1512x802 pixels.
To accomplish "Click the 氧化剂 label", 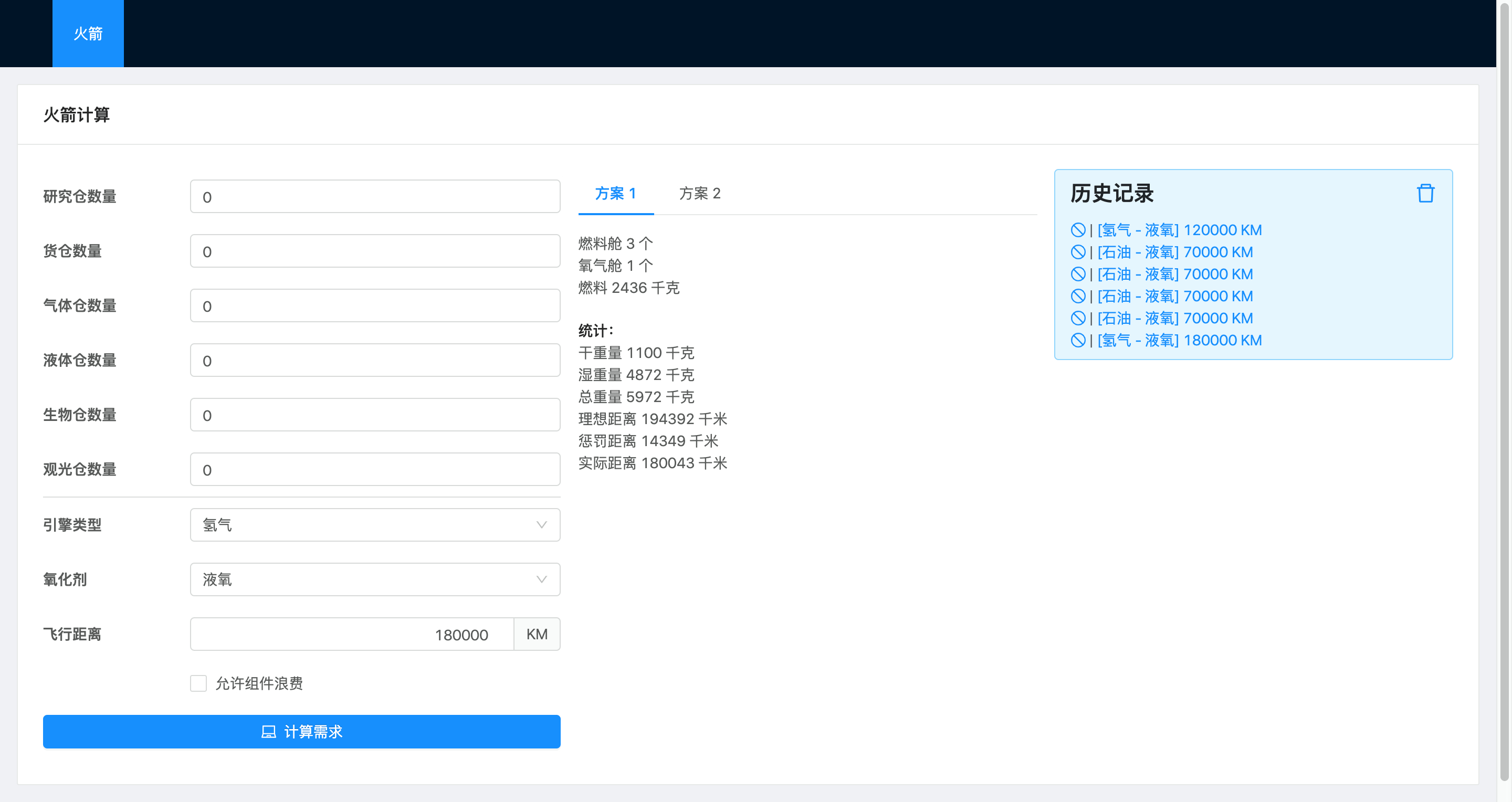I will 65,579.
